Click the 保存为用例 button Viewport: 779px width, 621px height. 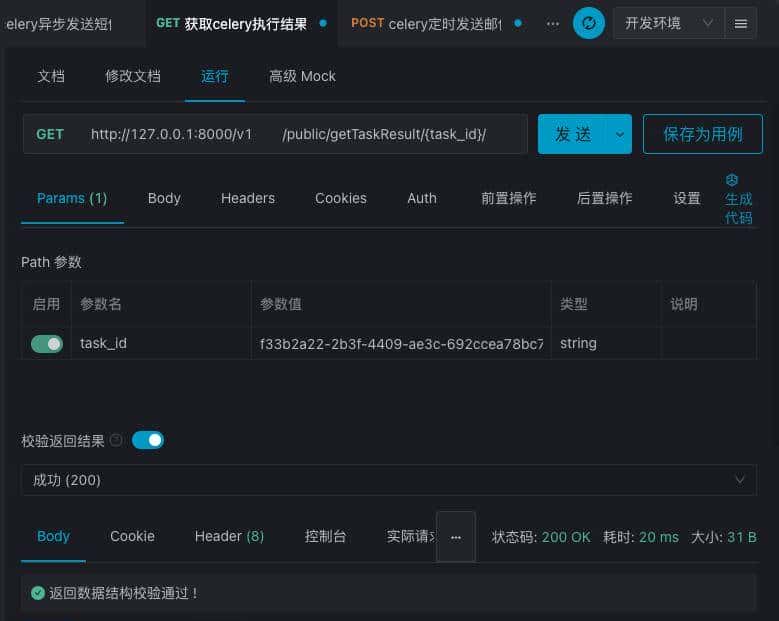(x=702, y=134)
